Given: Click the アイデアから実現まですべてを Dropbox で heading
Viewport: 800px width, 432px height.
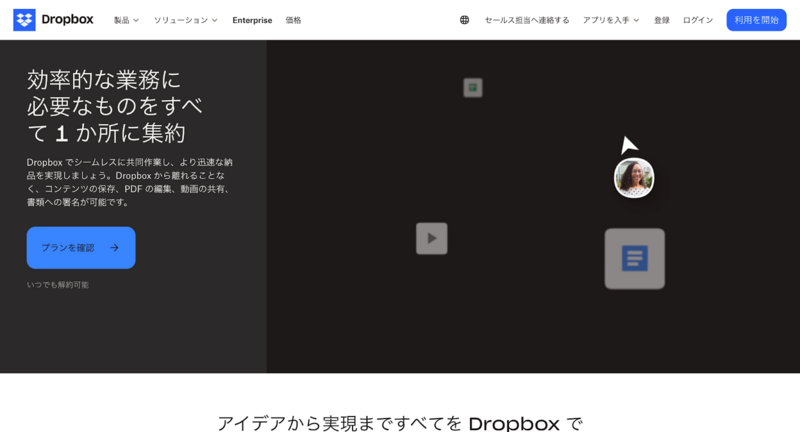Looking at the screenshot, I should click(x=400, y=423).
